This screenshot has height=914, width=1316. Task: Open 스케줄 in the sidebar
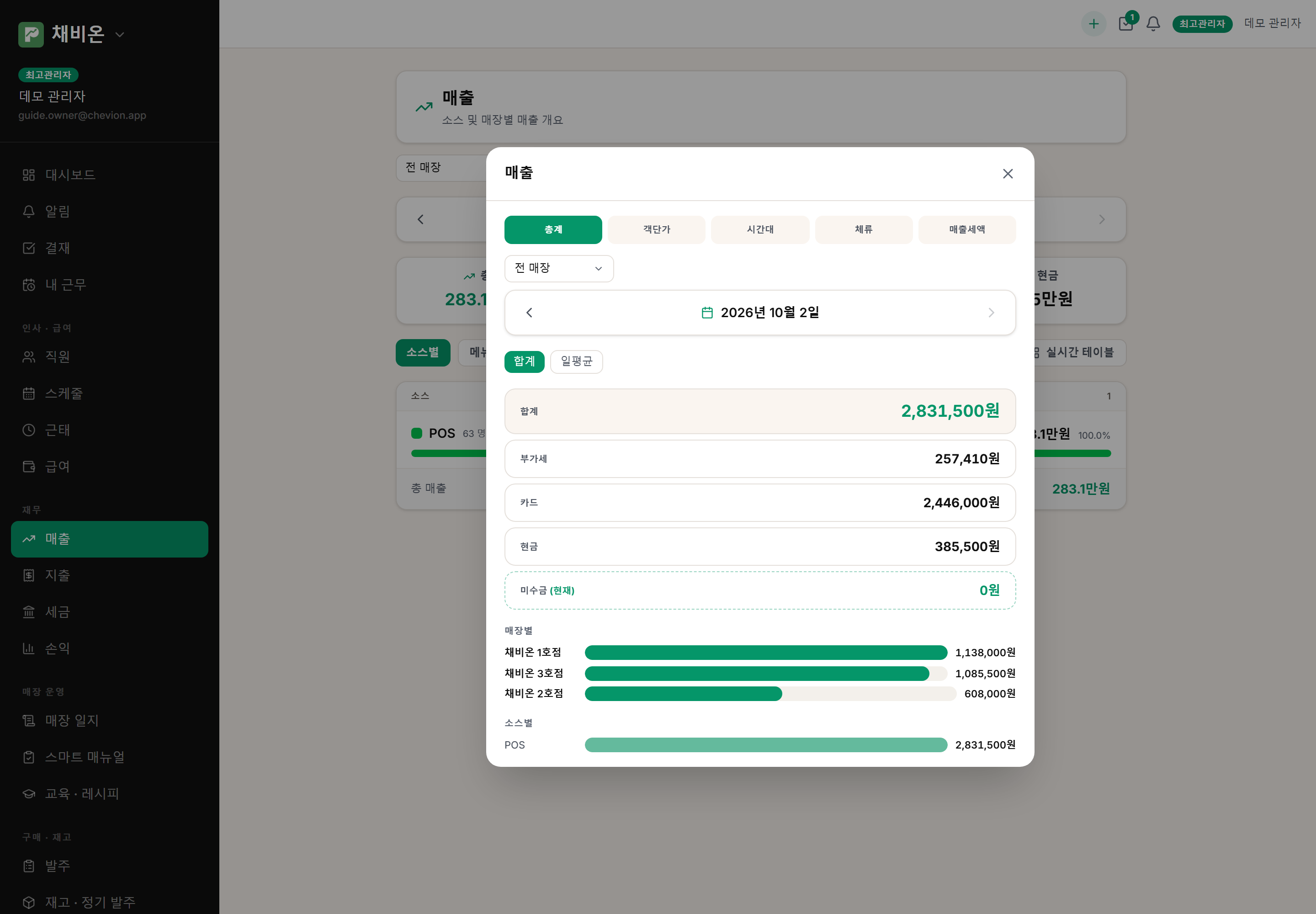[x=109, y=393]
